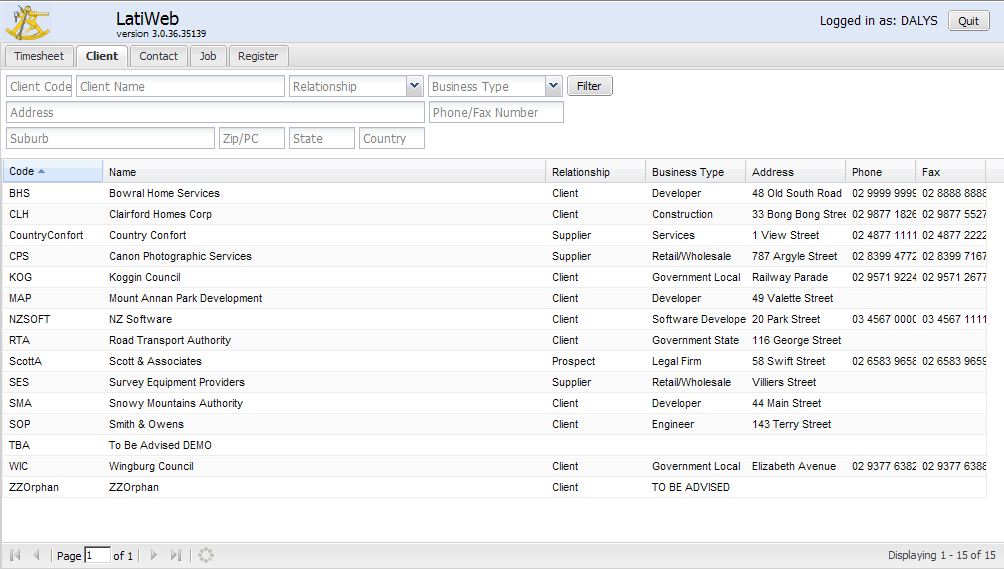Switch to the Timesheet tab
The width and height of the screenshot is (1004, 569).
click(x=39, y=56)
